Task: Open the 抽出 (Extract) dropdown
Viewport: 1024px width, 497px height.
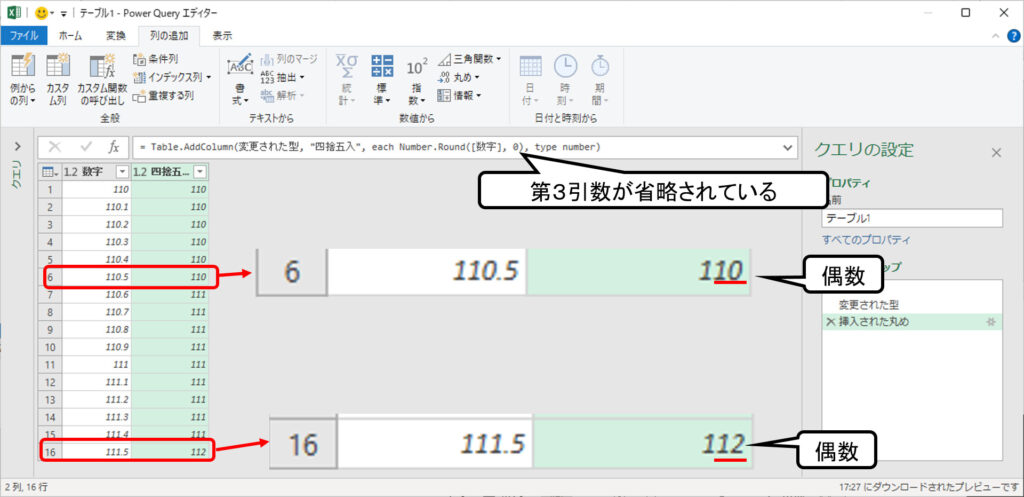Action: (x=282, y=77)
